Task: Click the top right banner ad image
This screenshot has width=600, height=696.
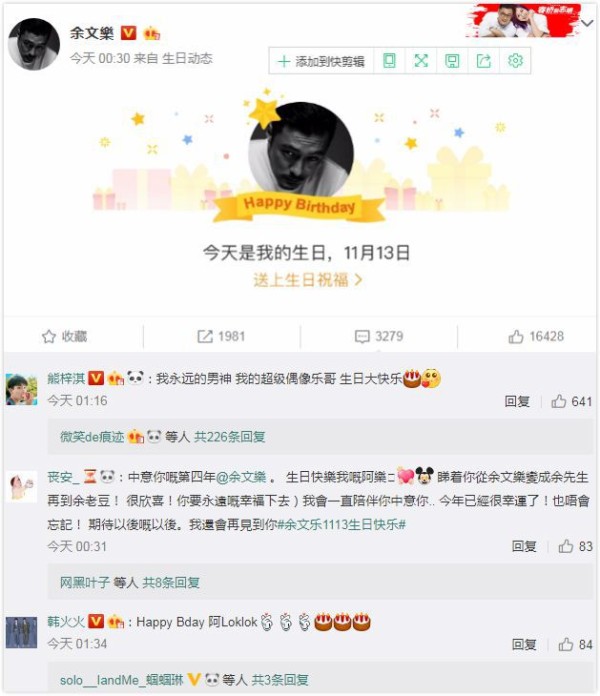Action: coord(522,20)
